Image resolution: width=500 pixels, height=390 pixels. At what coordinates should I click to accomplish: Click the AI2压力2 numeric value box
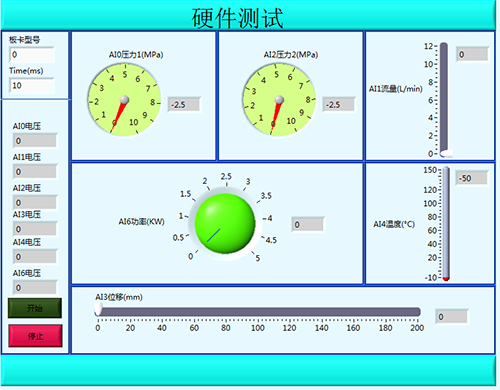[338, 105]
